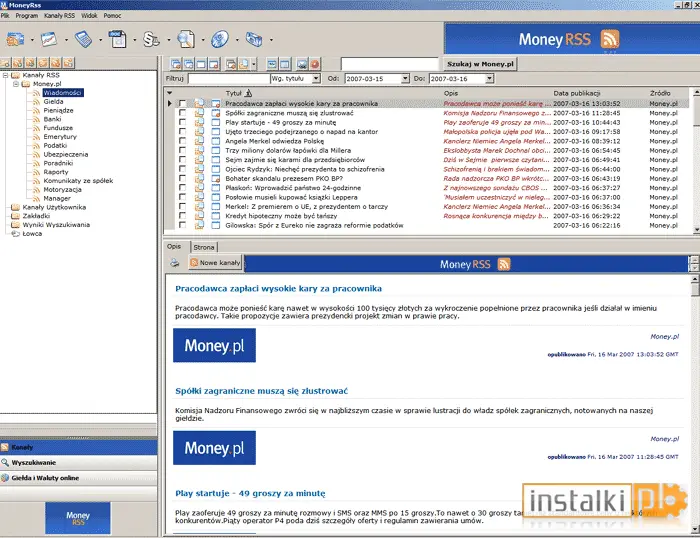Click the printer icon in Opis pane

coord(175,263)
